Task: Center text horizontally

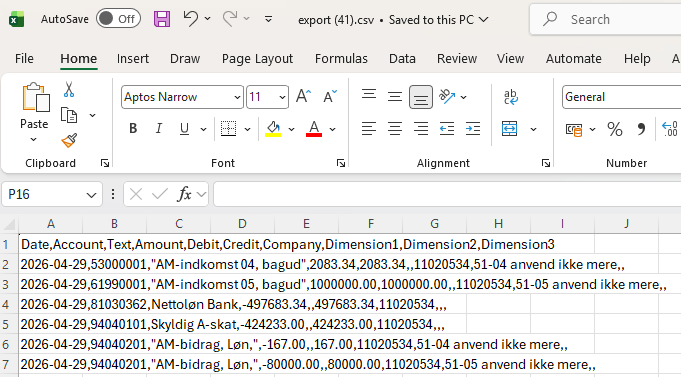Action: tap(395, 129)
